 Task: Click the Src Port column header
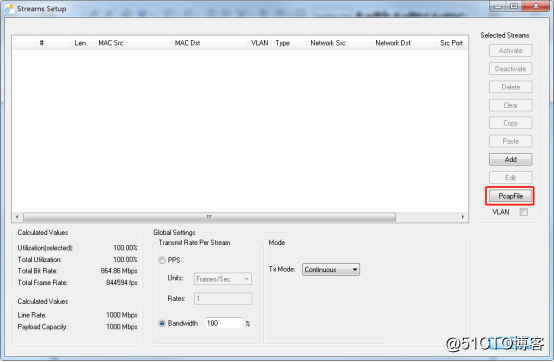pyautogui.click(x=452, y=43)
